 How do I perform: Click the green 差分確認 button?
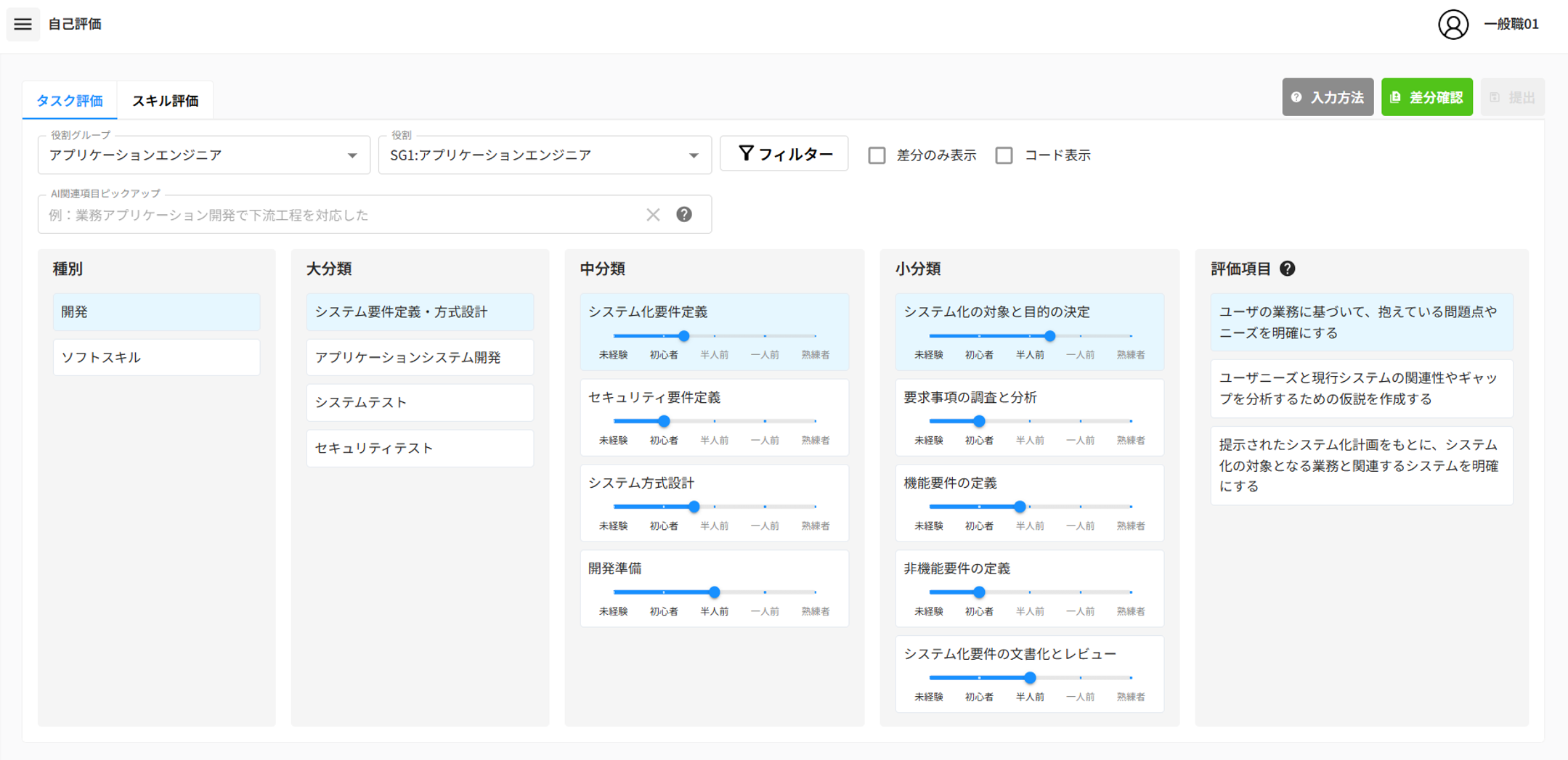1426,97
